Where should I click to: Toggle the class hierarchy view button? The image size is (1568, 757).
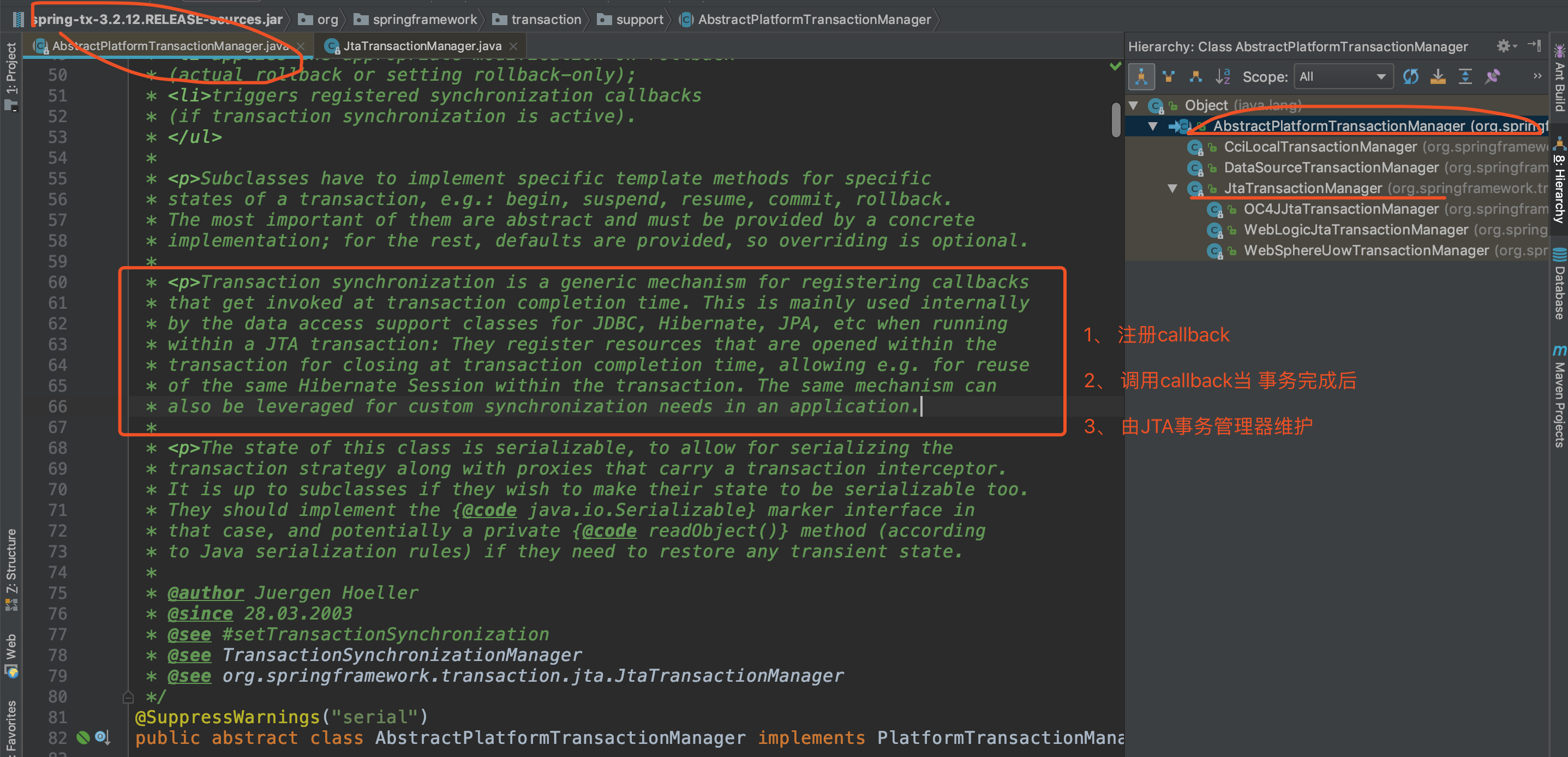point(1141,77)
